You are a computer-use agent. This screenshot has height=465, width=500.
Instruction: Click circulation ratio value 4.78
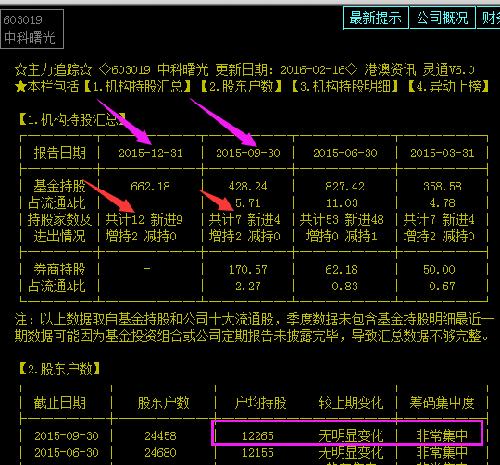(442, 203)
